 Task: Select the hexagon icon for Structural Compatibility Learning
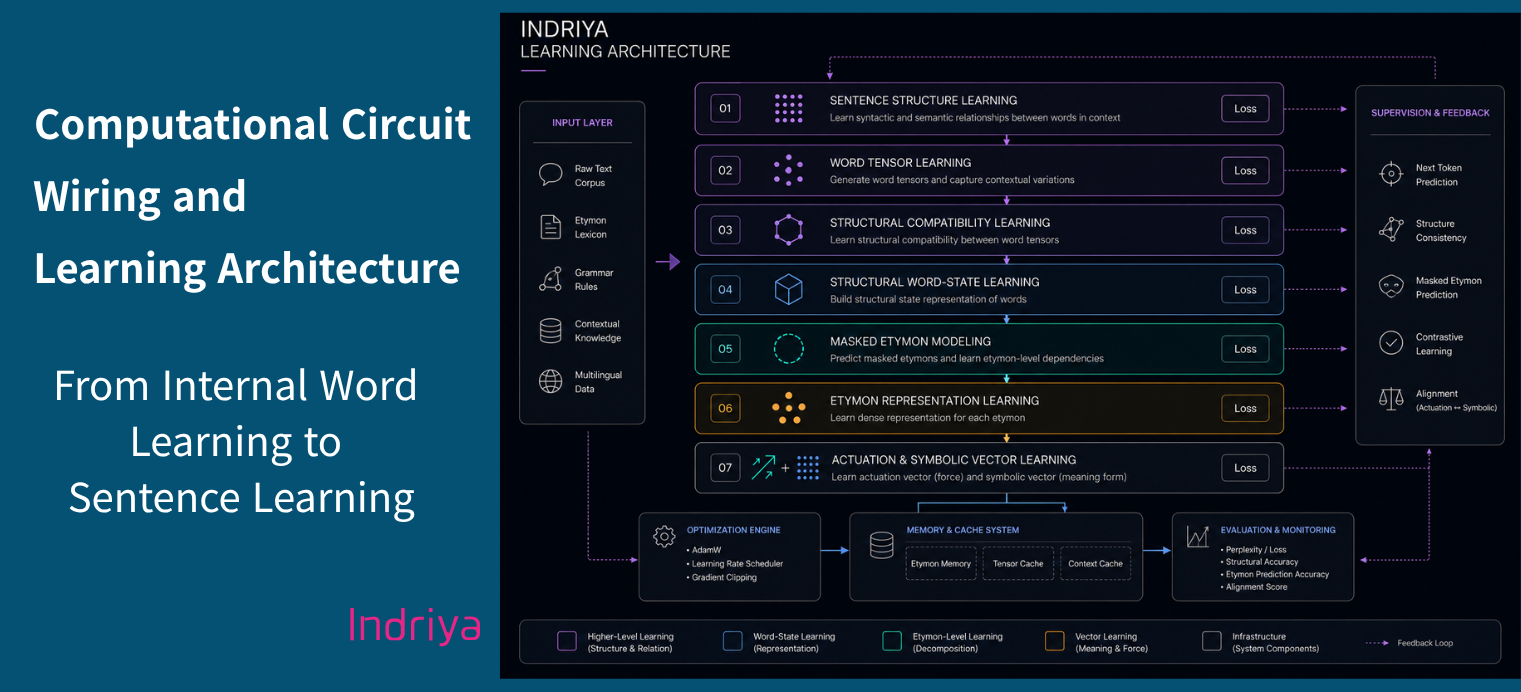[x=789, y=230]
